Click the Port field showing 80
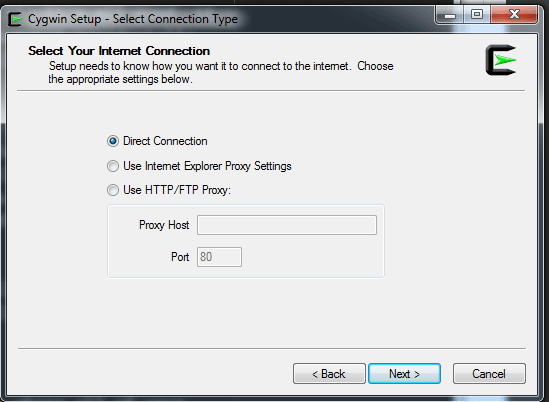 (219, 257)
